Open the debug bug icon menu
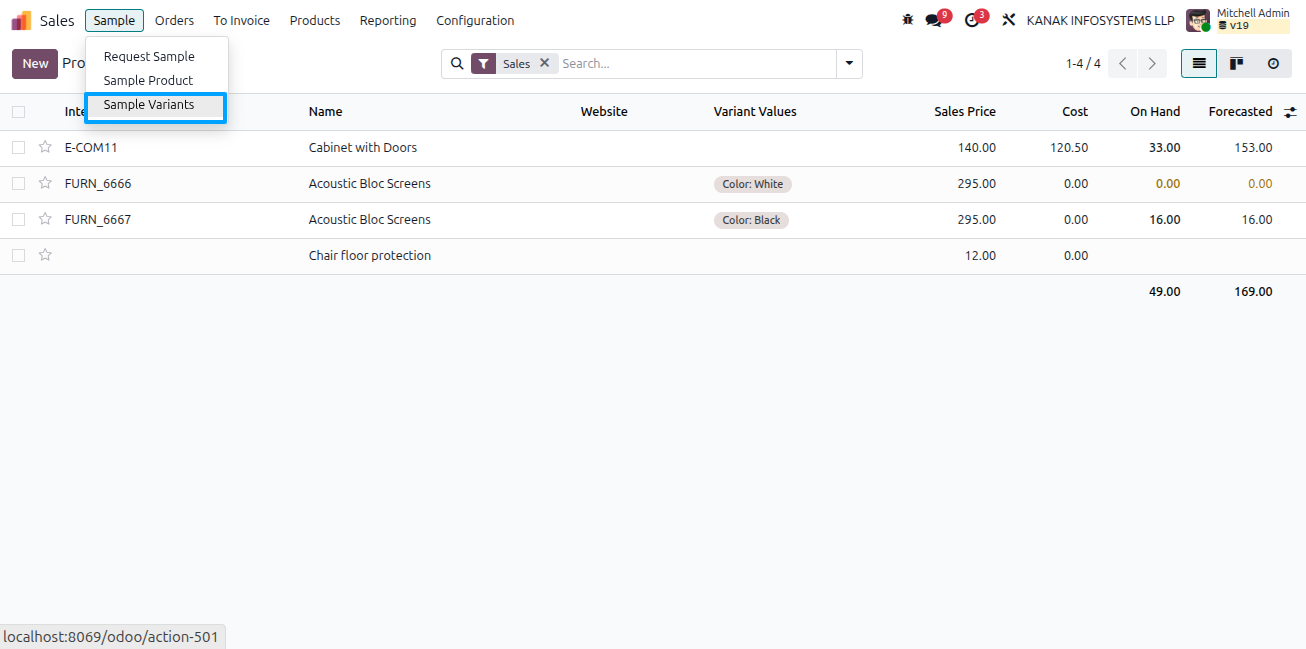 point(908,20)
